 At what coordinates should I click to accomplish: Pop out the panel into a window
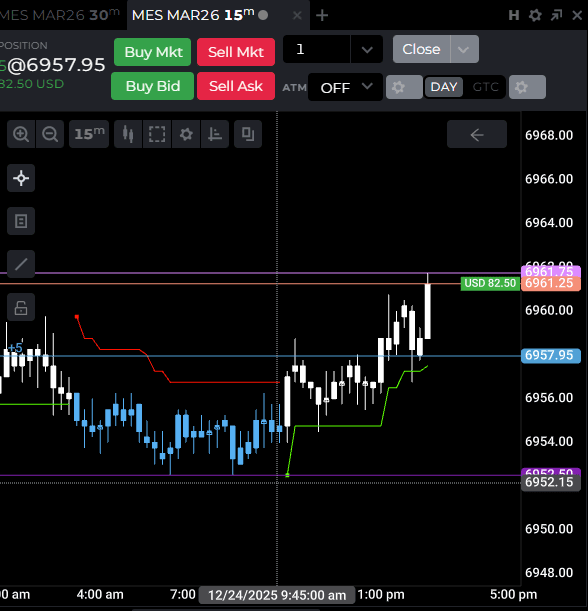556,16
